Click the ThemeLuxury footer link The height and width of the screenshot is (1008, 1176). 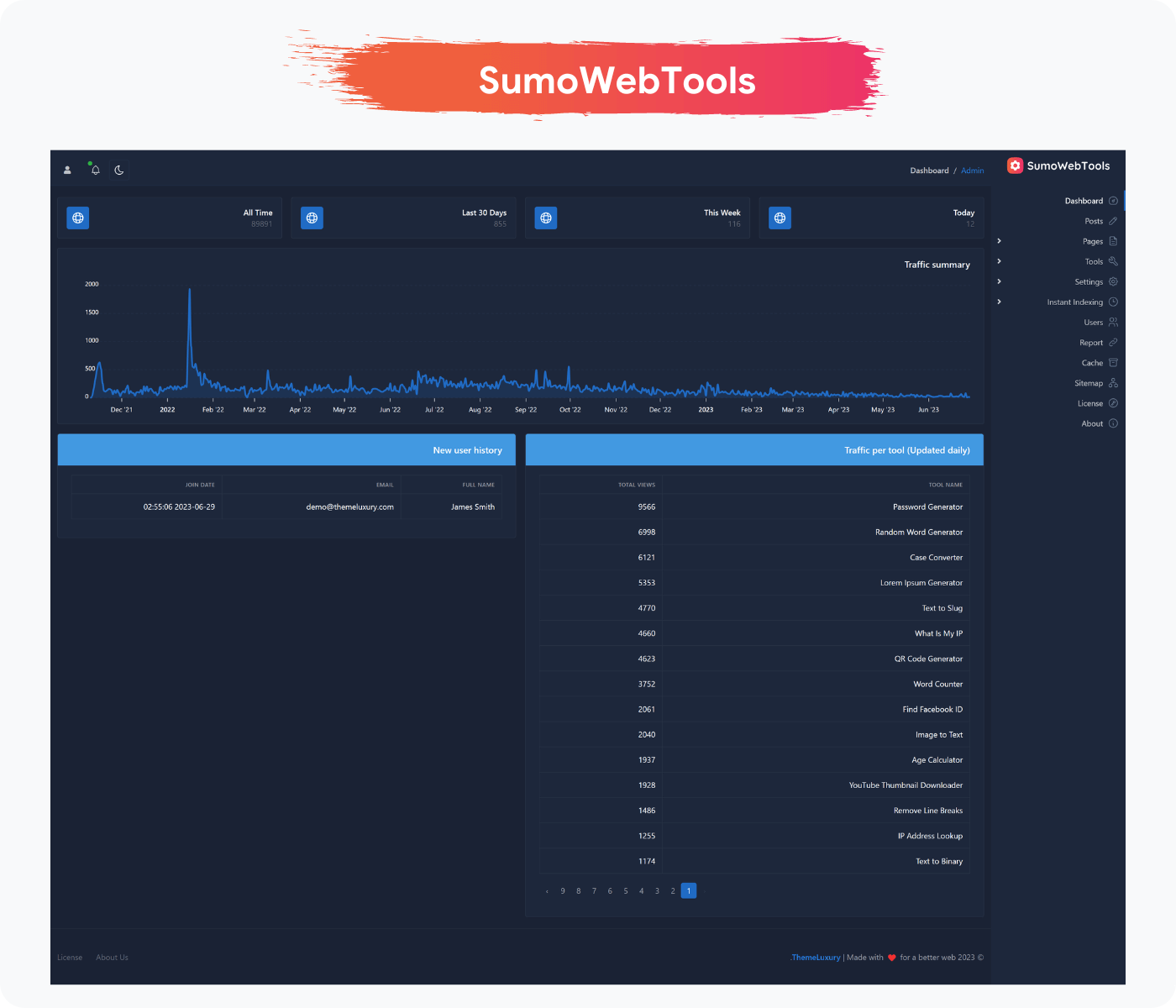(x=816, y=958)
